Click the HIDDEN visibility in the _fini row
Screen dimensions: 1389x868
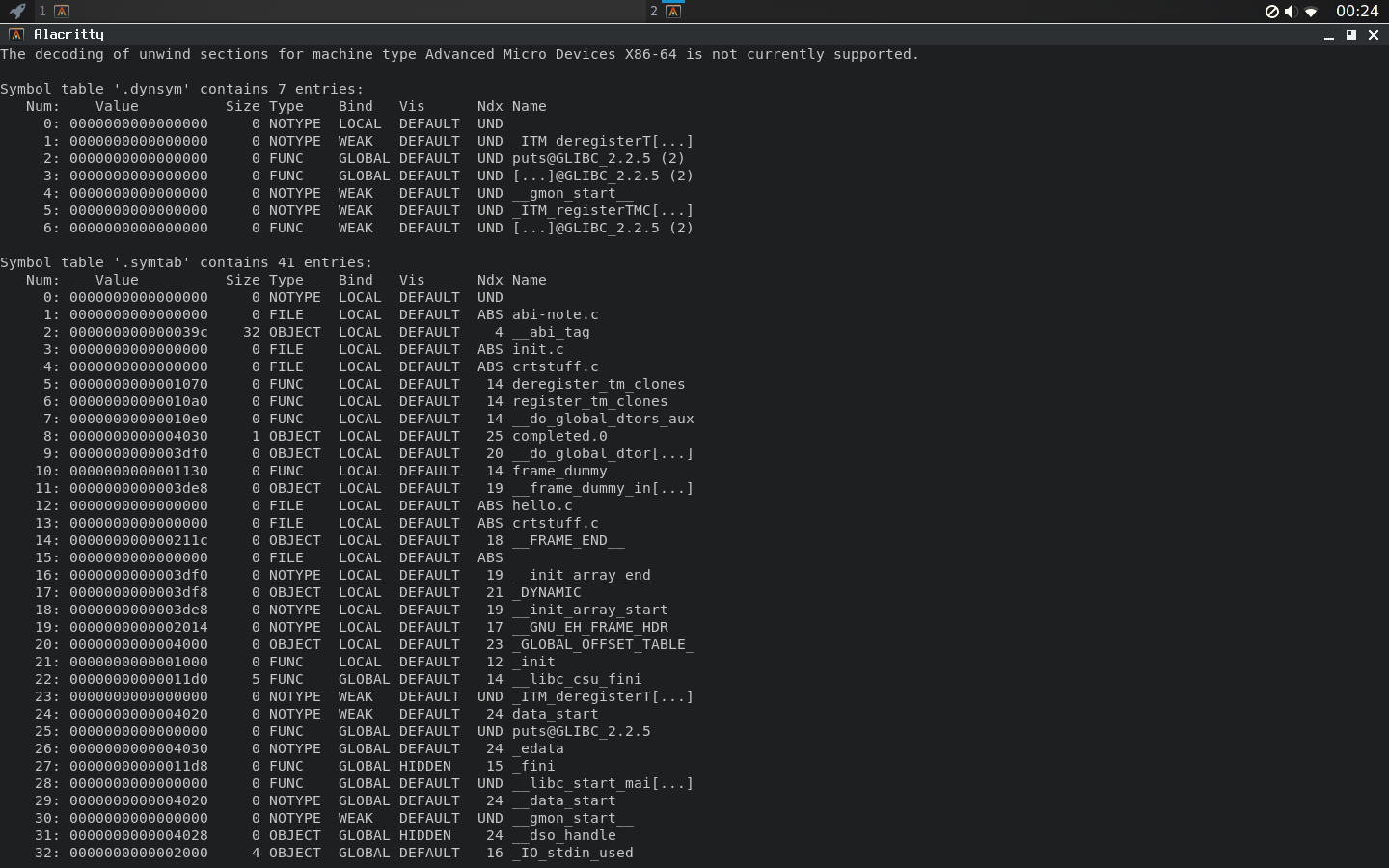pos(424,766)
